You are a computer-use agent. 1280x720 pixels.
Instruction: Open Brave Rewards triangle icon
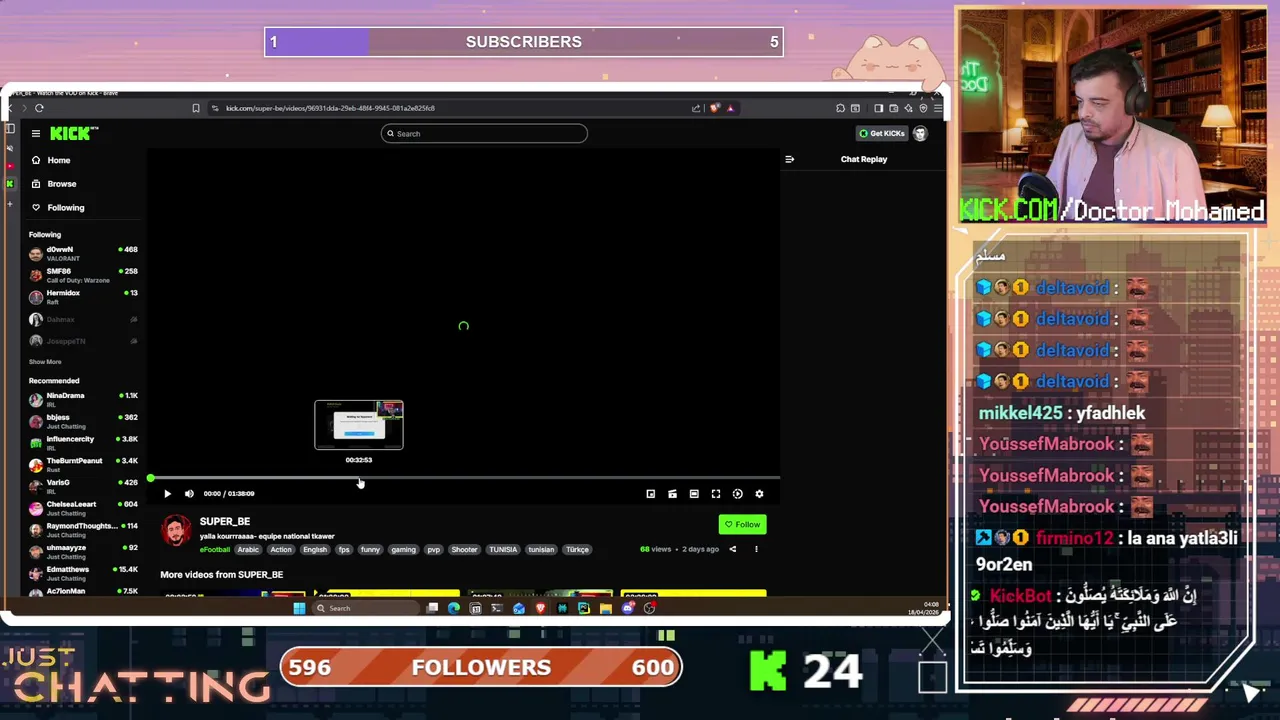[x=730, y=108]
